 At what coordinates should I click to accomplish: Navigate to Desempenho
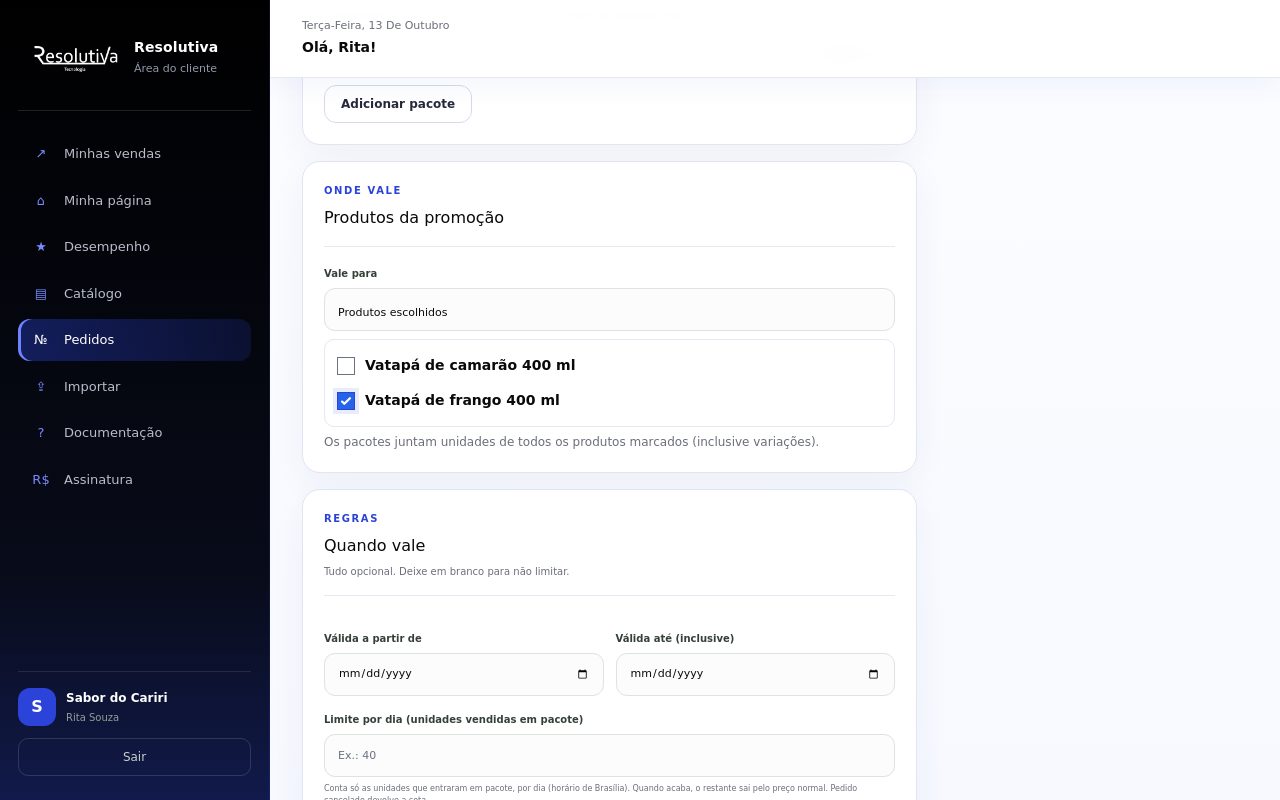[134, 247]
